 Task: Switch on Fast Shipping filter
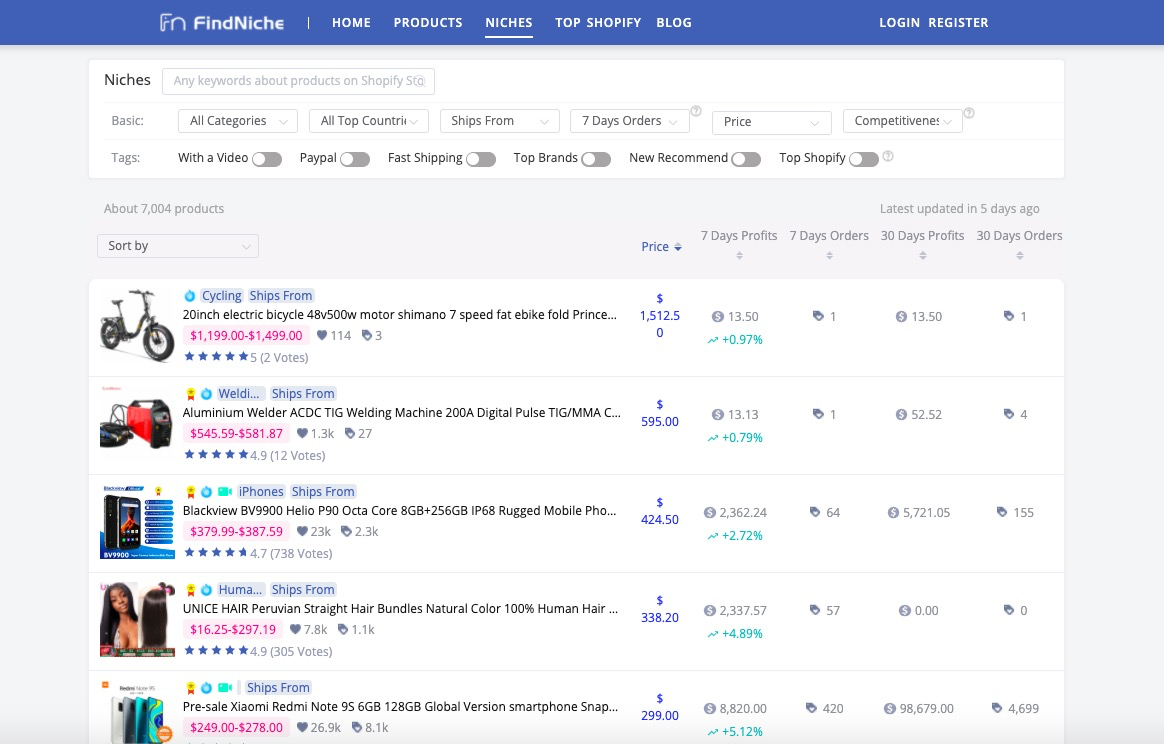click(481, 159)
